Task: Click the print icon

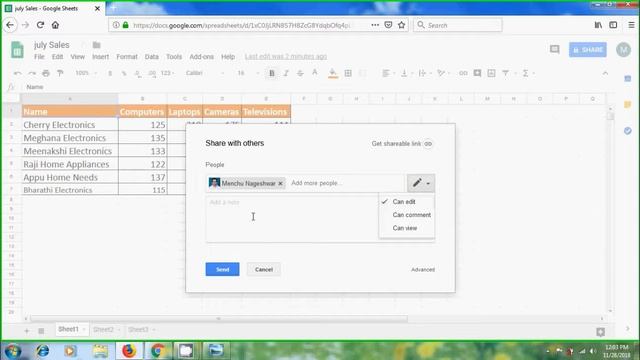Action: click(46, 73)
